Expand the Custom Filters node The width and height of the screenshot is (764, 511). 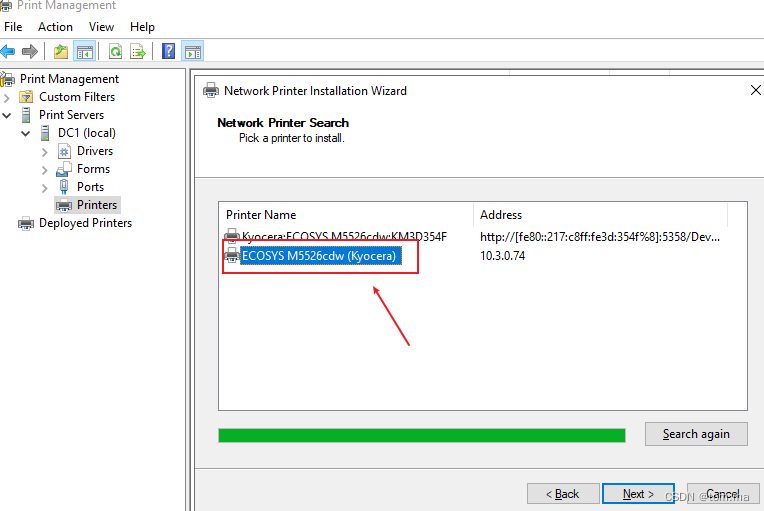[x=7, y=97]
